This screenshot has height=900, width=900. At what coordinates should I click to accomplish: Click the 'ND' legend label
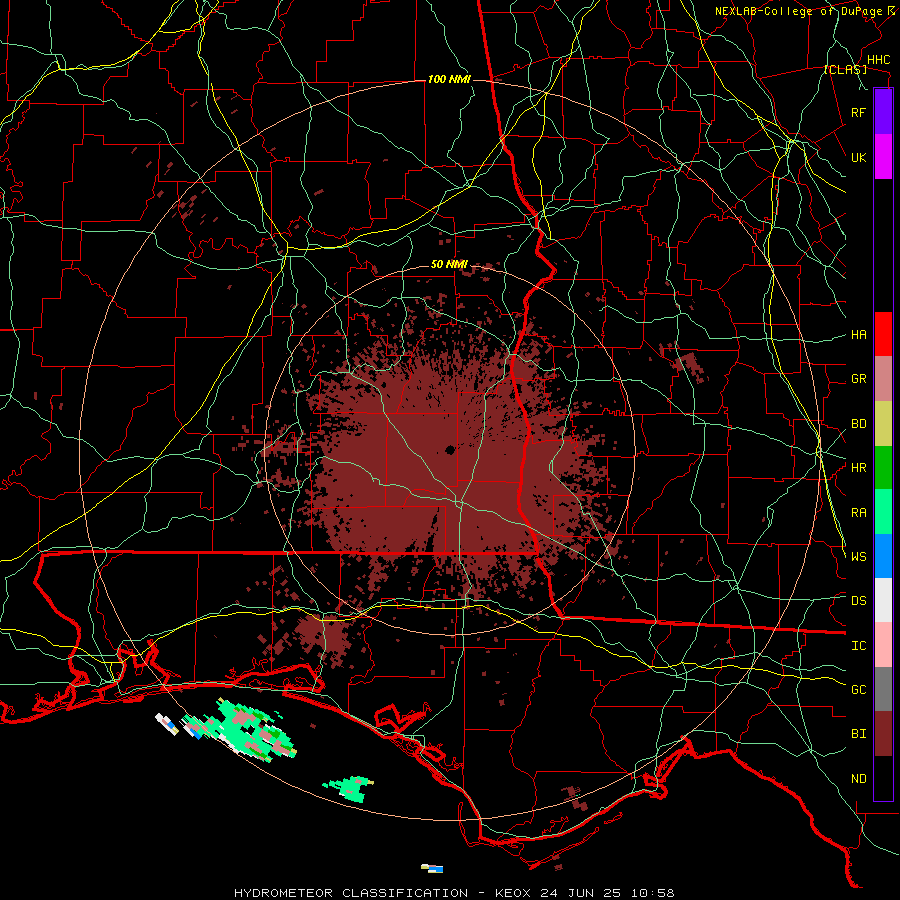click(858, 779)
